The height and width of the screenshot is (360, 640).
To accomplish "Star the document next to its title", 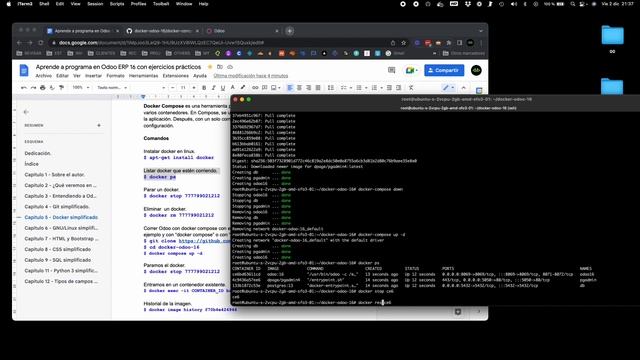I will coord(210,67).
